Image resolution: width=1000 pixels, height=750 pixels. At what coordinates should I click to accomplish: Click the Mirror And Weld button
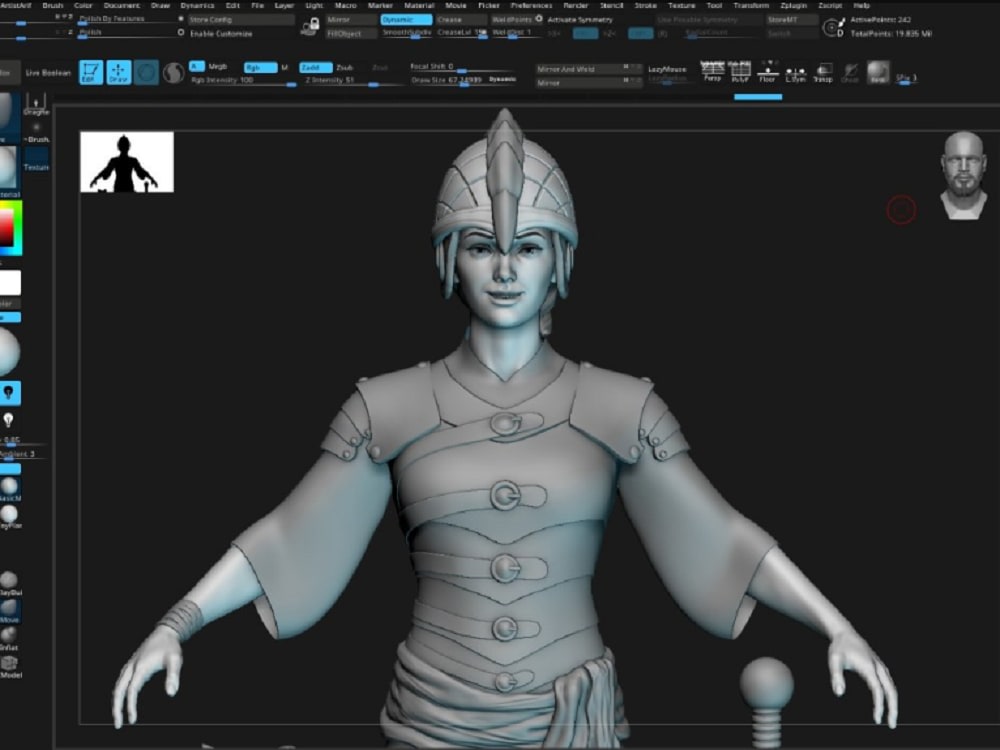(588, 68)
